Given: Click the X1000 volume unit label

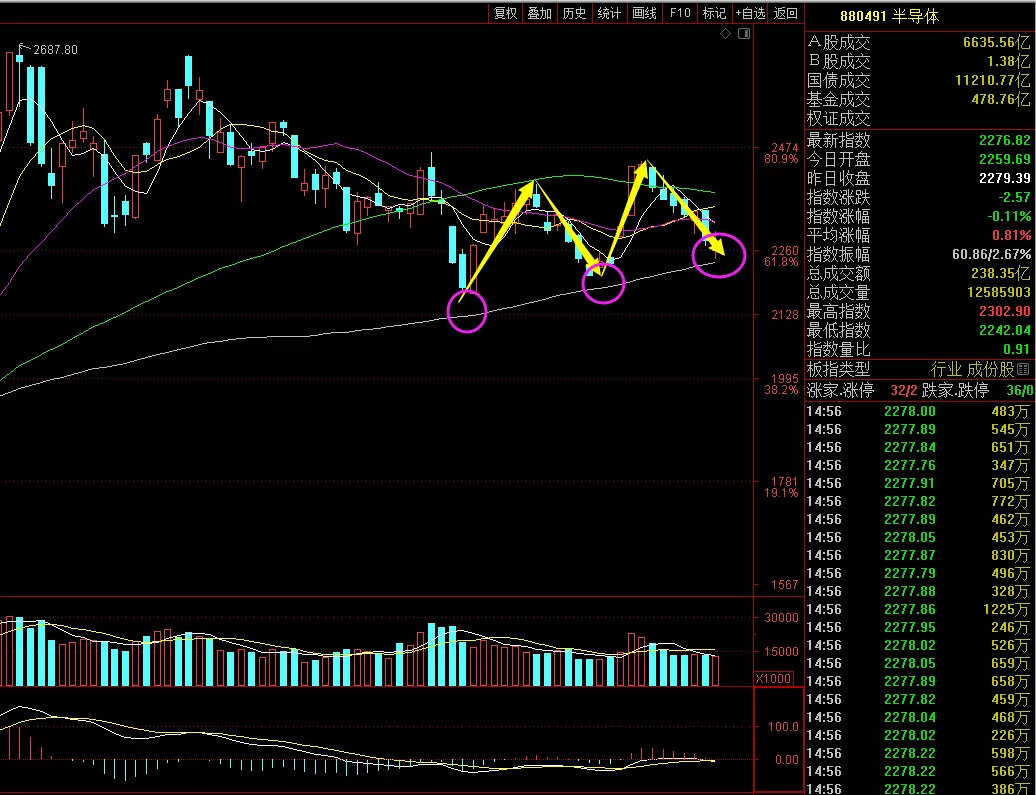Looking at the screenshot, I should pos(773,679).
